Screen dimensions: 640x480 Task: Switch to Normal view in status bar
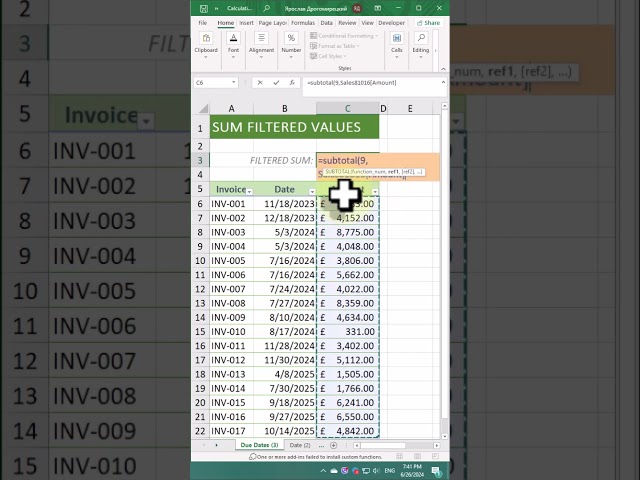click(400, 456)
